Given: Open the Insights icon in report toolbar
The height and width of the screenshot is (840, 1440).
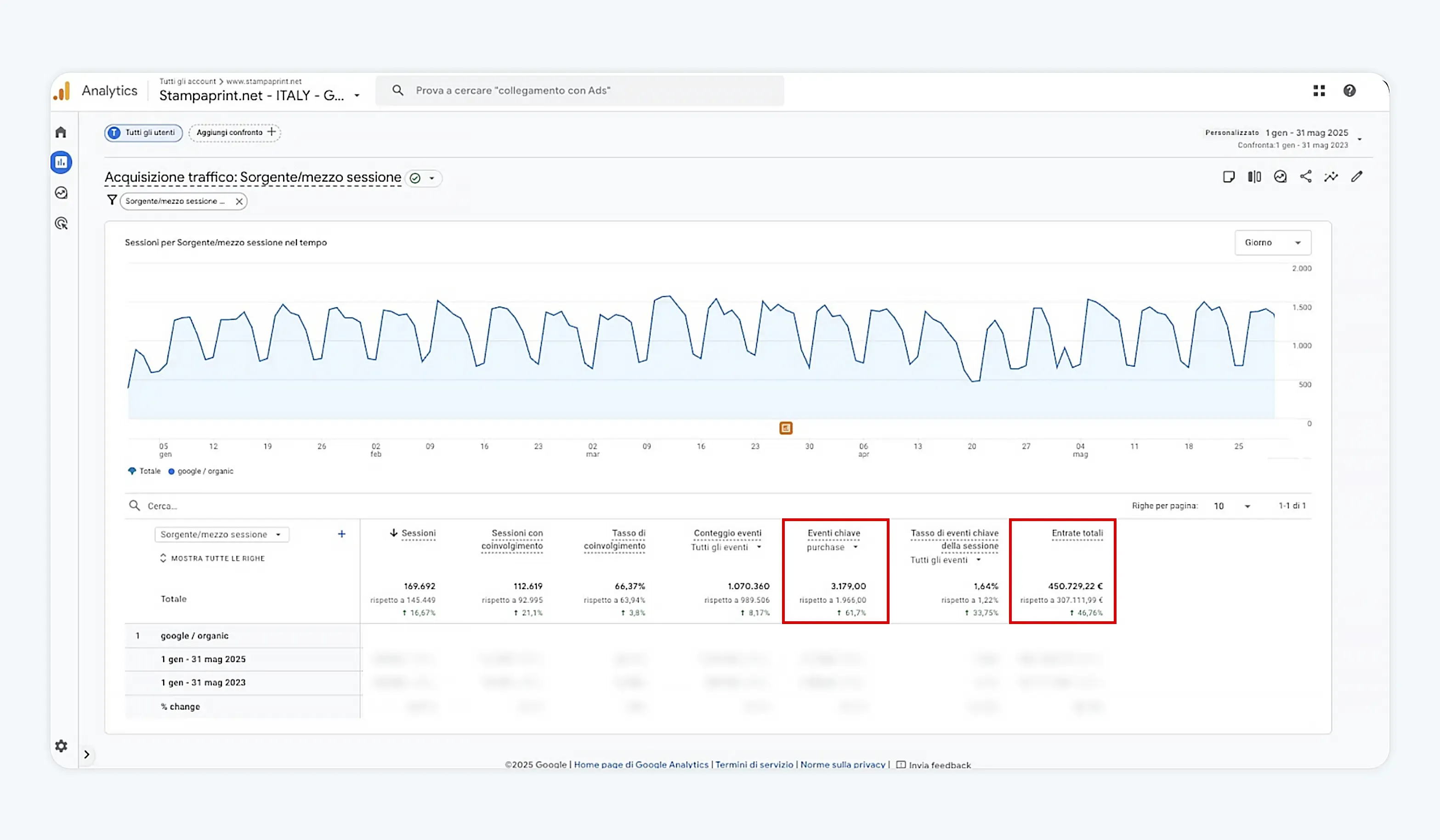Looking at the screenshot, I should point(1280,176).
